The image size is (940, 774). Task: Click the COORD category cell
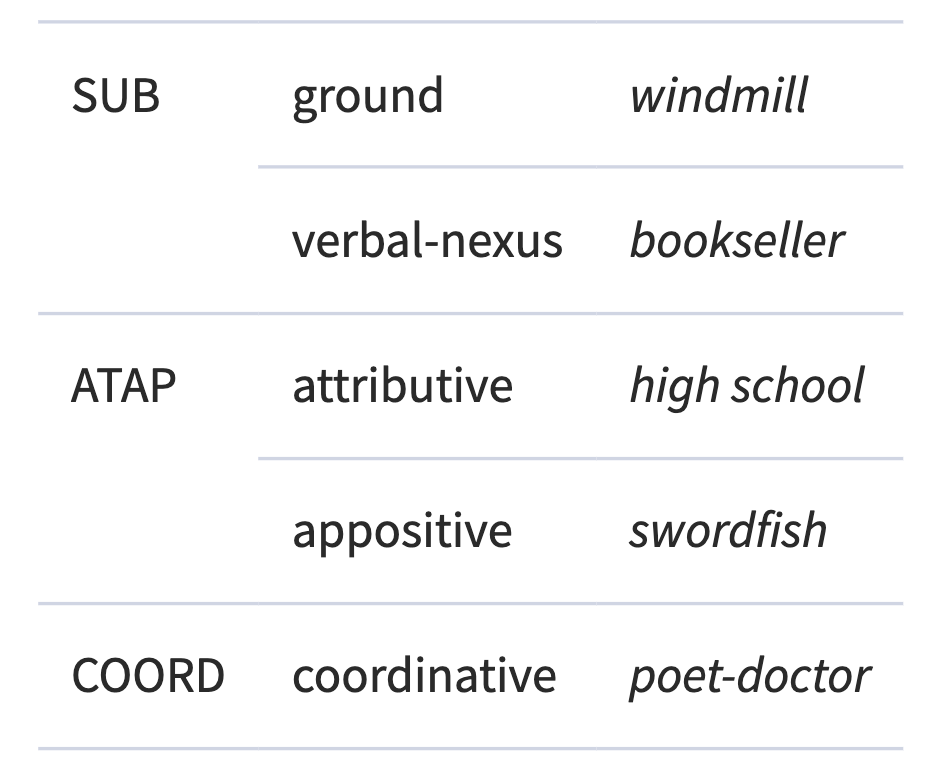[x=148, y=676]
